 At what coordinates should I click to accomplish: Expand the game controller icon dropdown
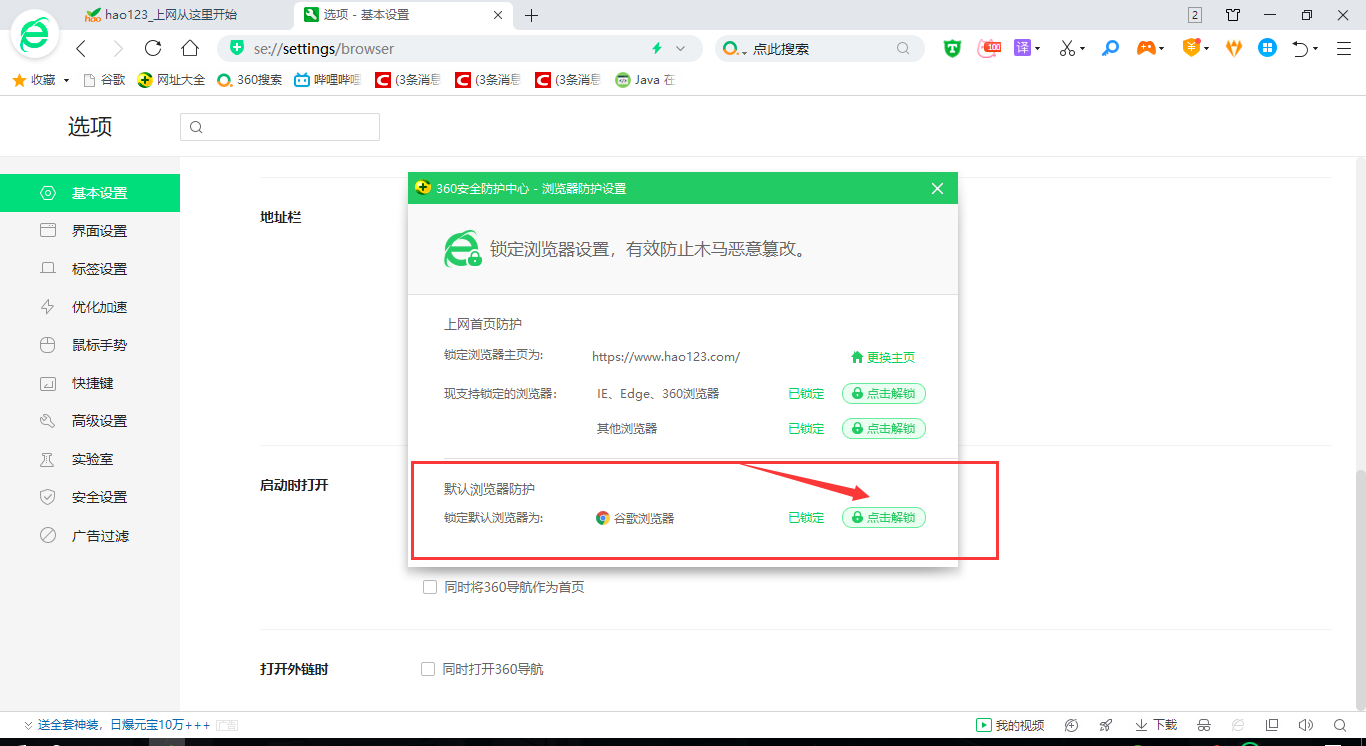pos(1162,47)
